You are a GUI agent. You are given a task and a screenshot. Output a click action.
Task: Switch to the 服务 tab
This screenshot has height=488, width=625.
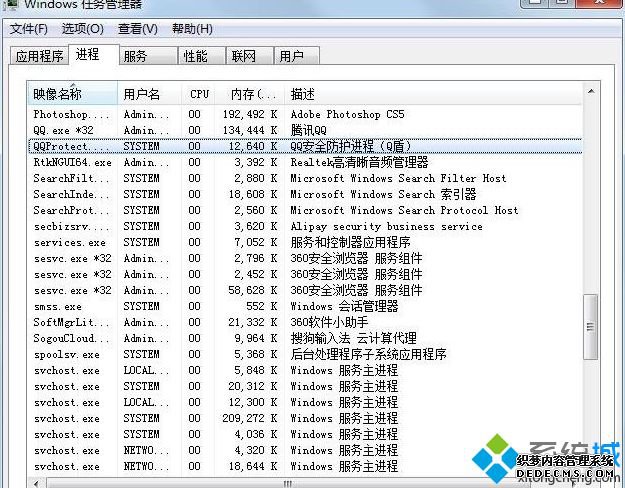coord(148,56)
